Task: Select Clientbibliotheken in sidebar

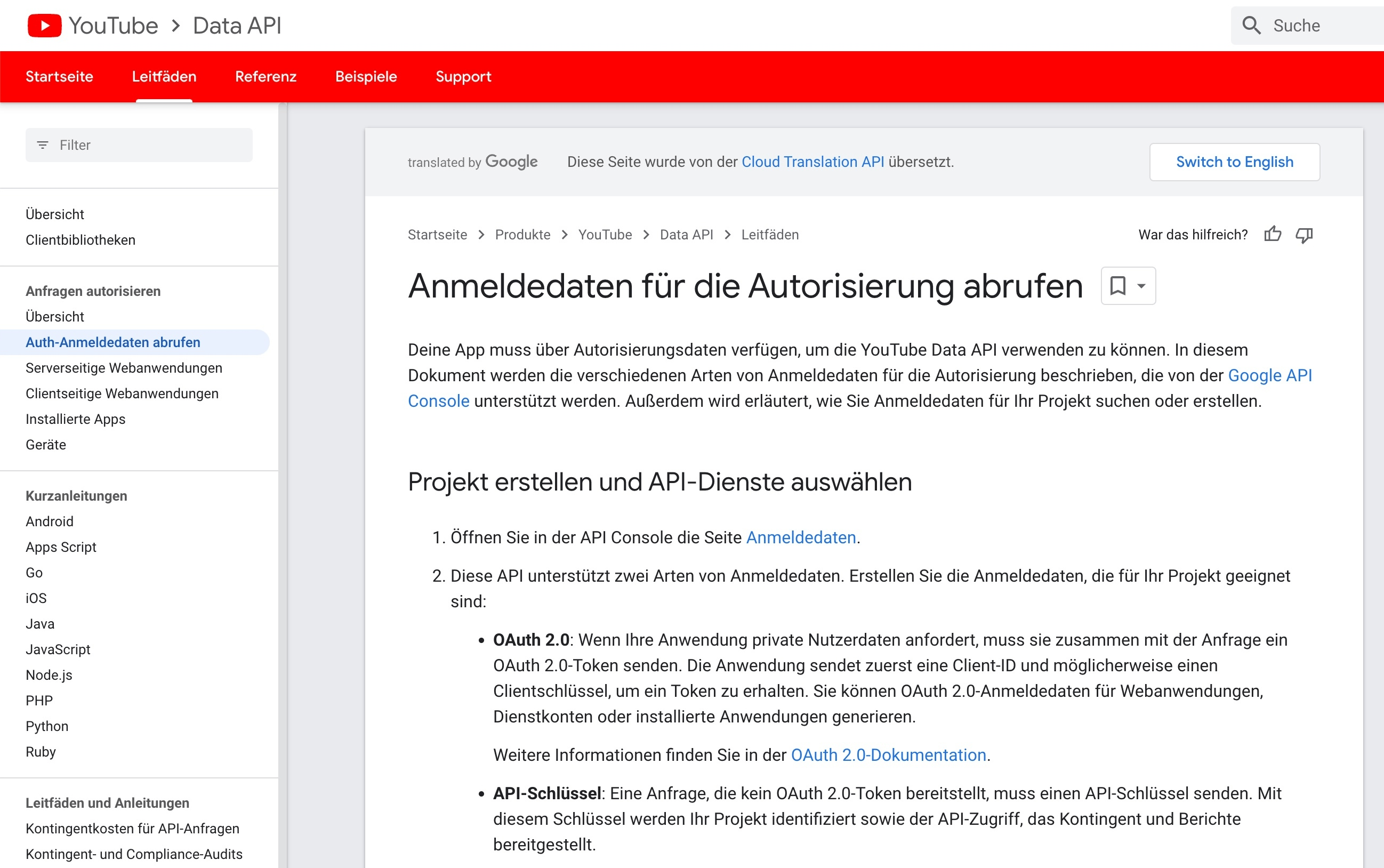Action: [x=81, y=239]
